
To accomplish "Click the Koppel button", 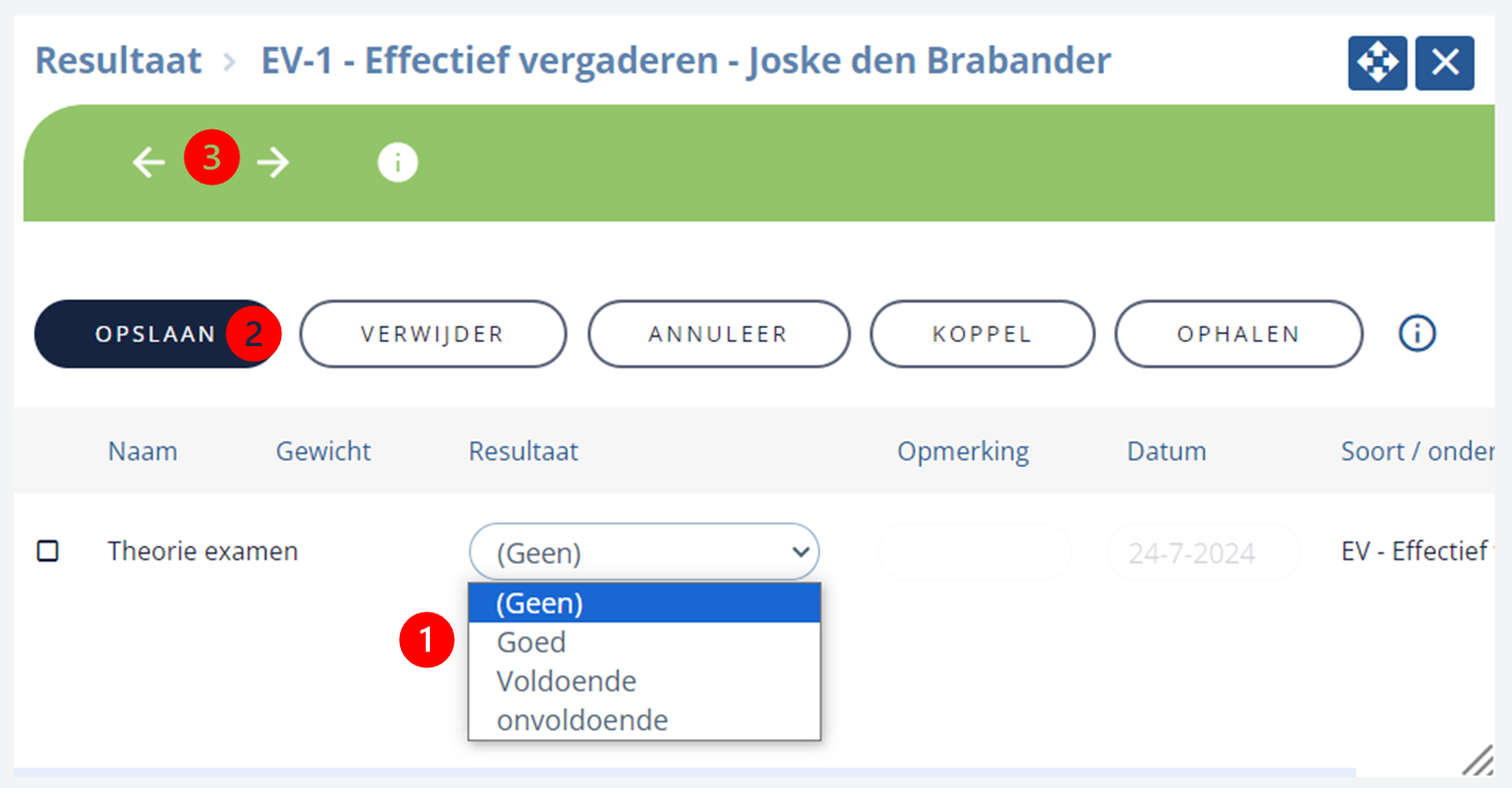I will point(982,334).
